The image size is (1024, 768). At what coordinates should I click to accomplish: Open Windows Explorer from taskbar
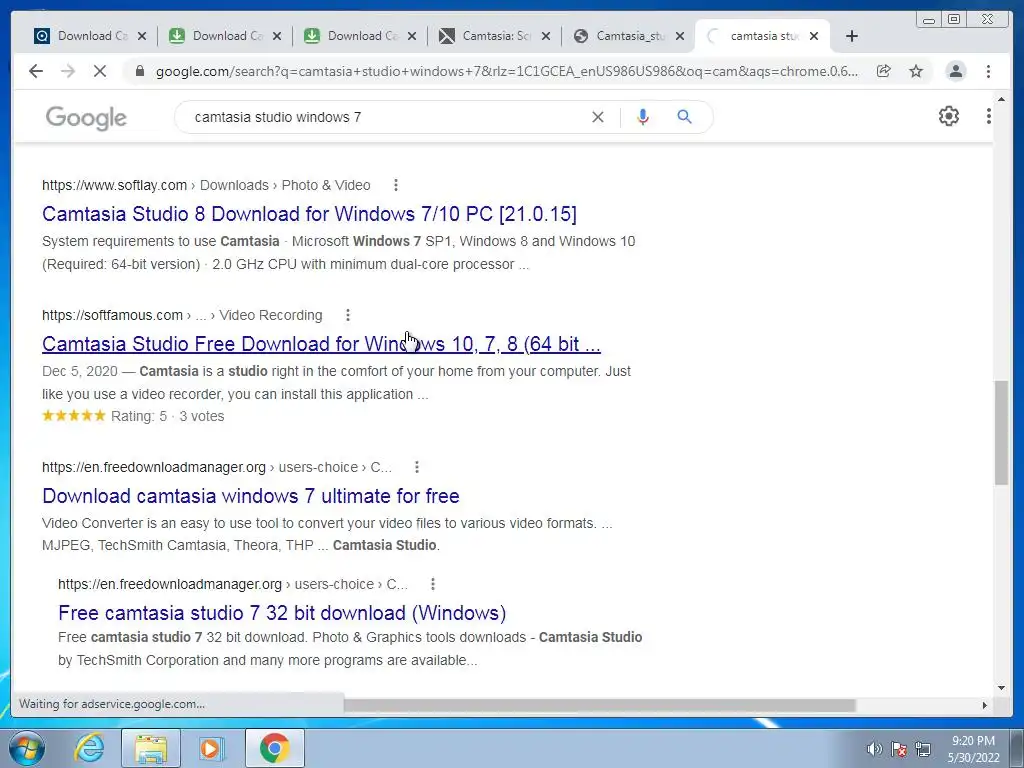coord(151,748)
